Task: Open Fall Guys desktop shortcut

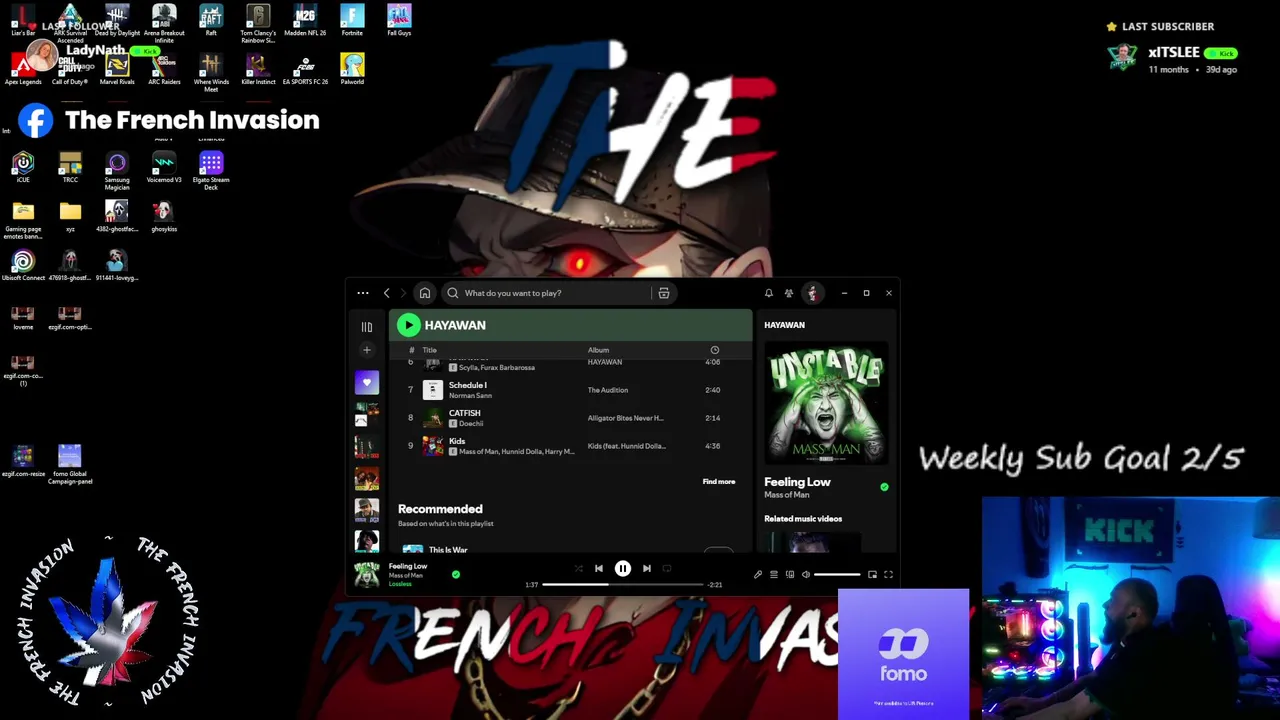Action: pyautogui.click(x=399, y=21)
